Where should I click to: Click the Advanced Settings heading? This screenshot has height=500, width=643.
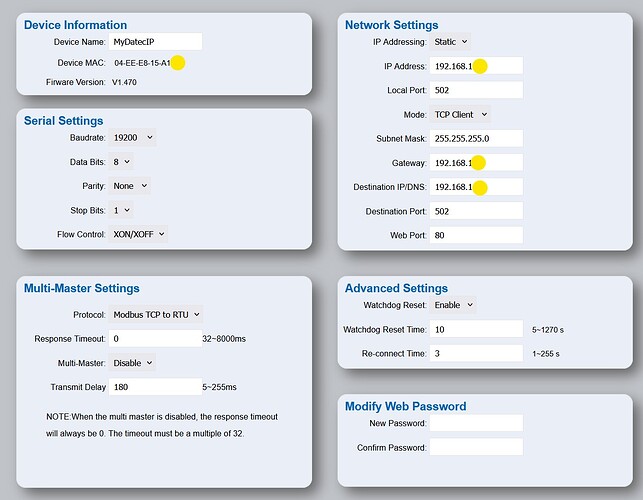[396, 288]
